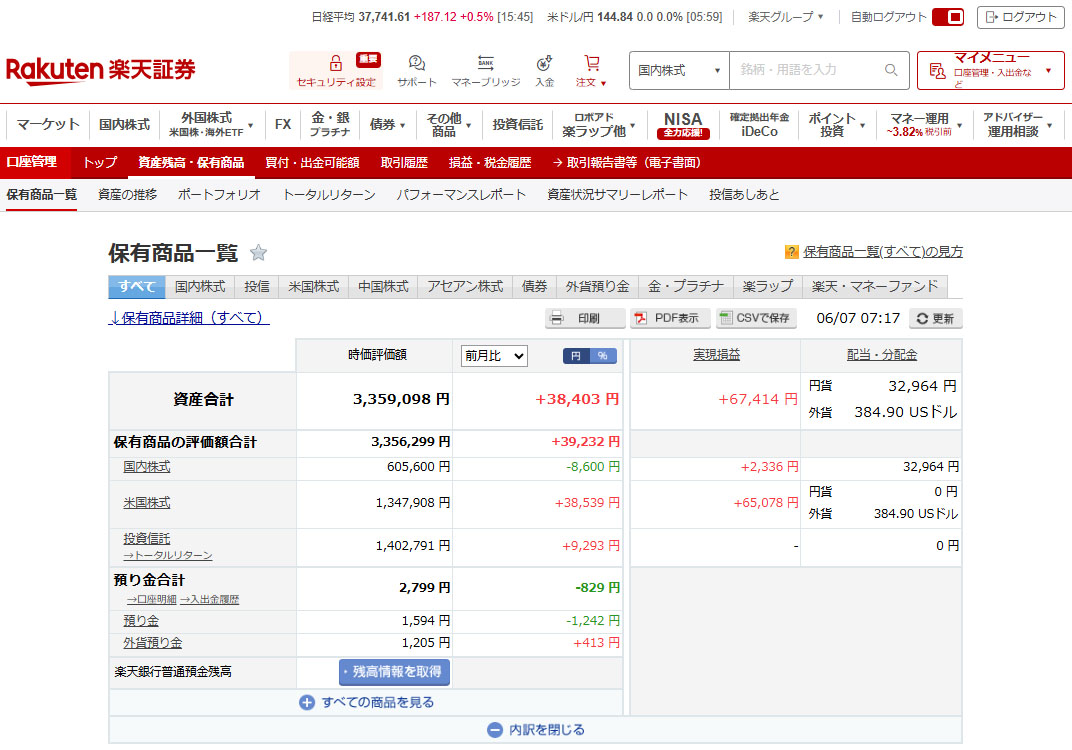Viewport: 1072px width, 750px height.
Task: Switch display to yen (円) mode
Action: pyautogui.click(x=576, y=356)
